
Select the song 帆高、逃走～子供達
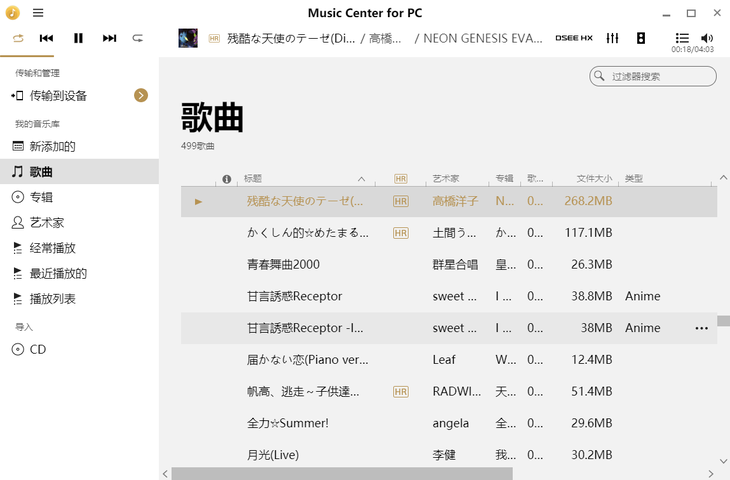click(303, 392)
